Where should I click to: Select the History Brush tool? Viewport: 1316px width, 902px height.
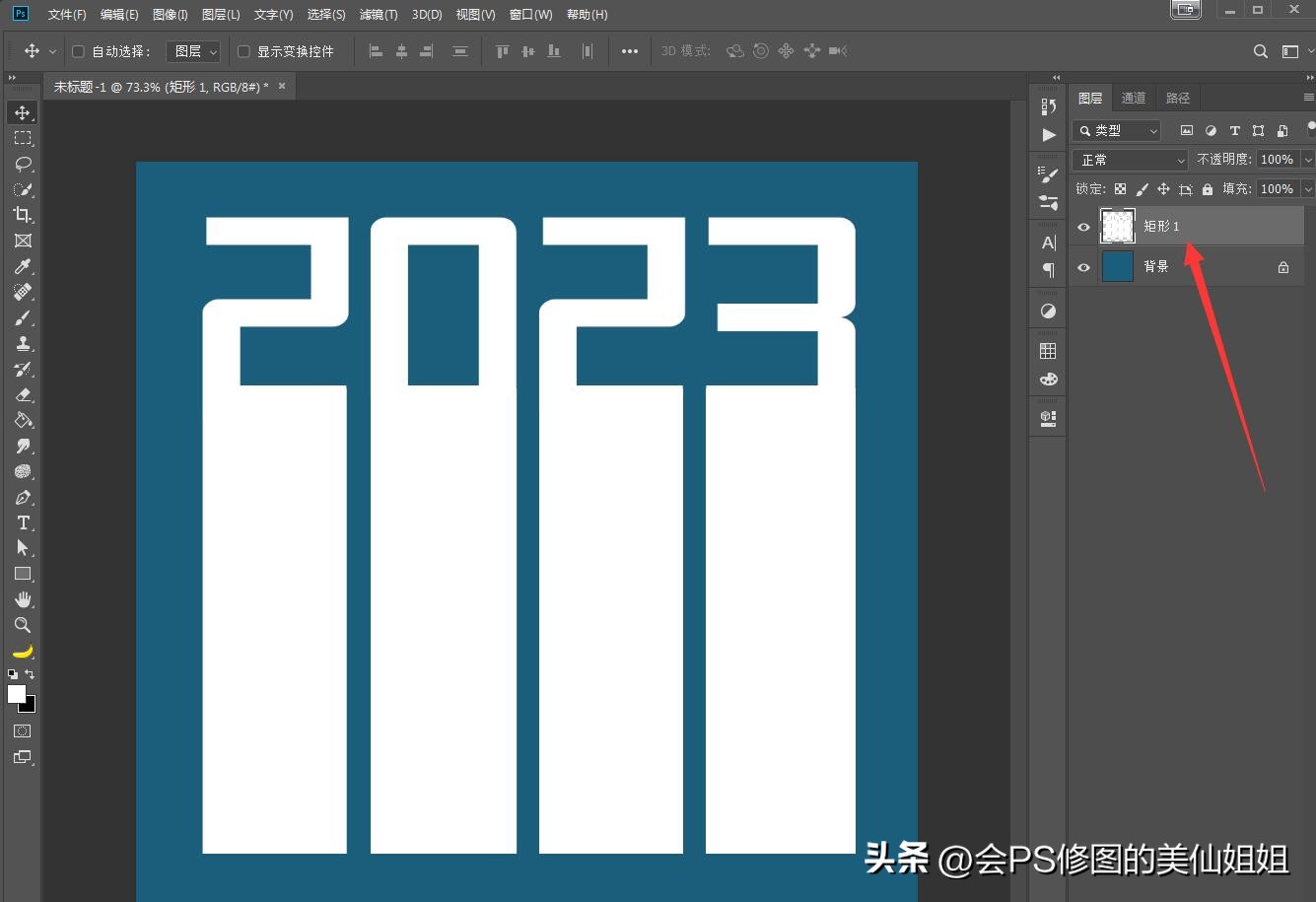coord(23,369)
